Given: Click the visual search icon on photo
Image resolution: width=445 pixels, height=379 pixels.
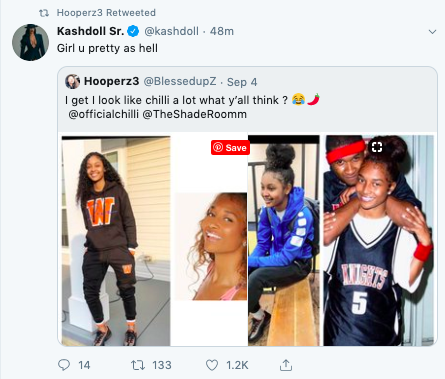Looking at the screenshot, I should (x=377, y=147).
